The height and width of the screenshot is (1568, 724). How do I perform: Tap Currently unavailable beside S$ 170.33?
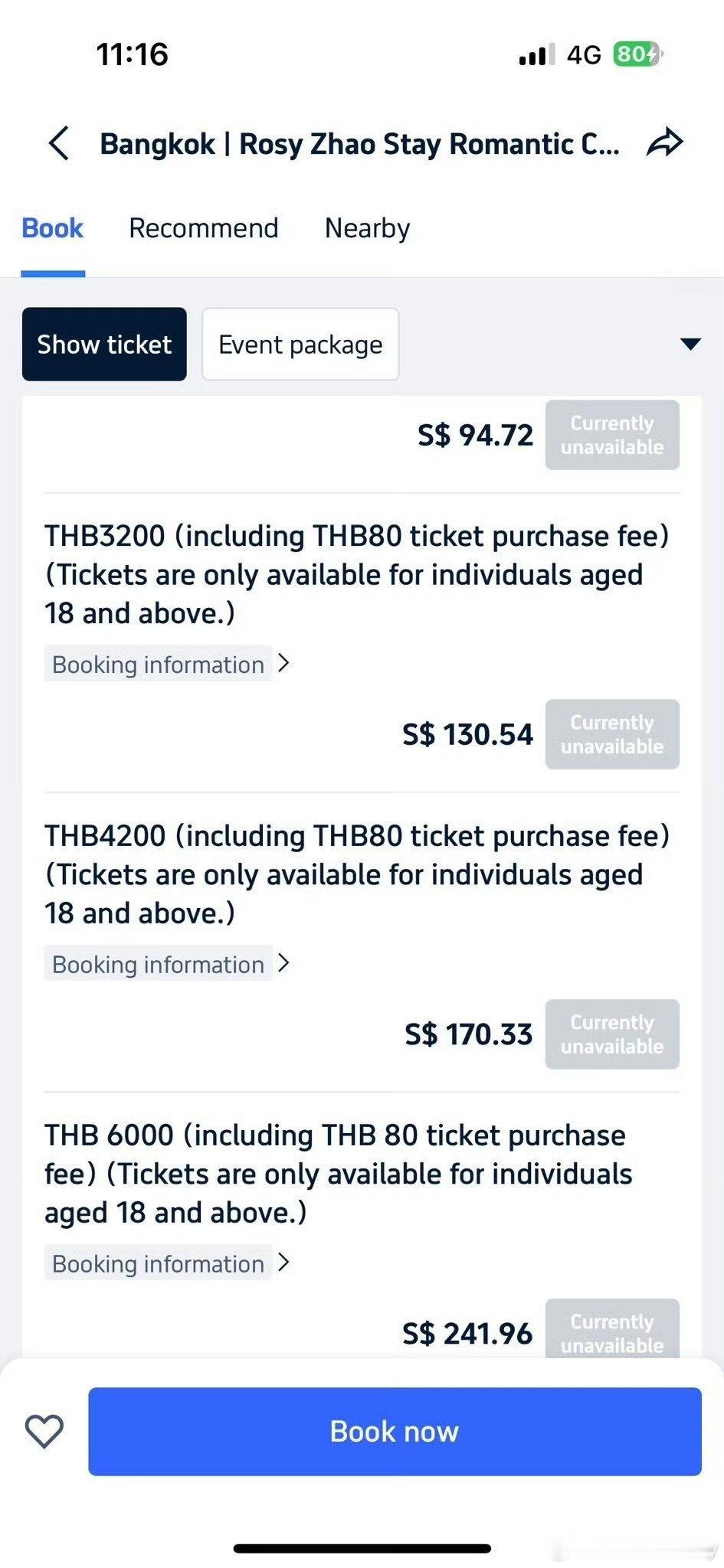(611, 1034)
